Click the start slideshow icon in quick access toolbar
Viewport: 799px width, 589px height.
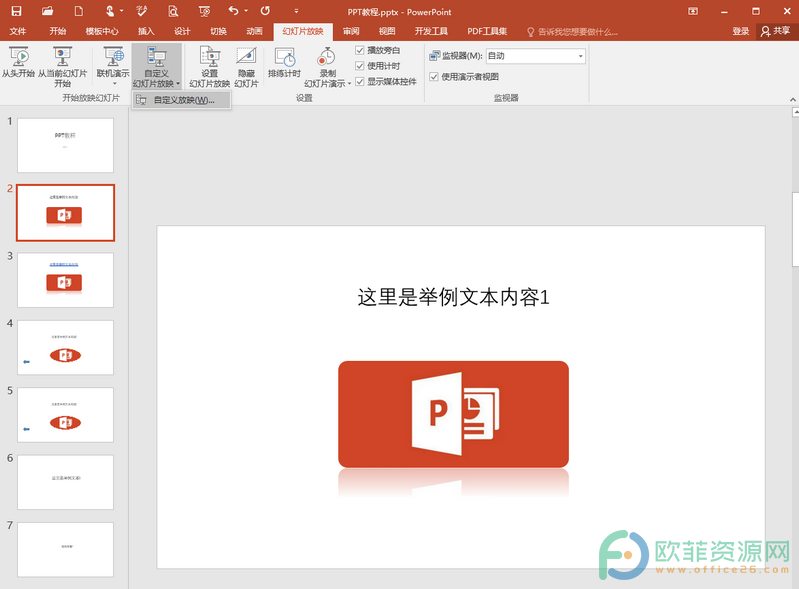point(204,11)
